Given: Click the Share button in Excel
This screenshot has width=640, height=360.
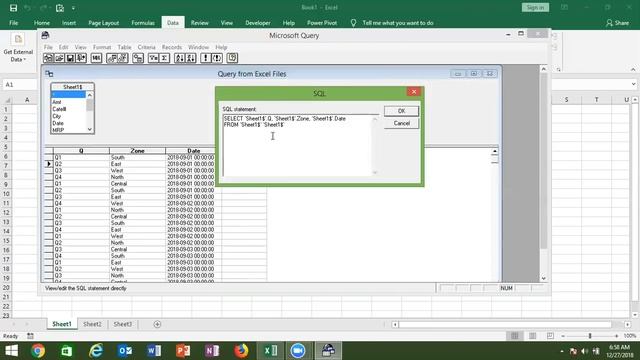Looking at the screenshot, I should click(618, 23).
